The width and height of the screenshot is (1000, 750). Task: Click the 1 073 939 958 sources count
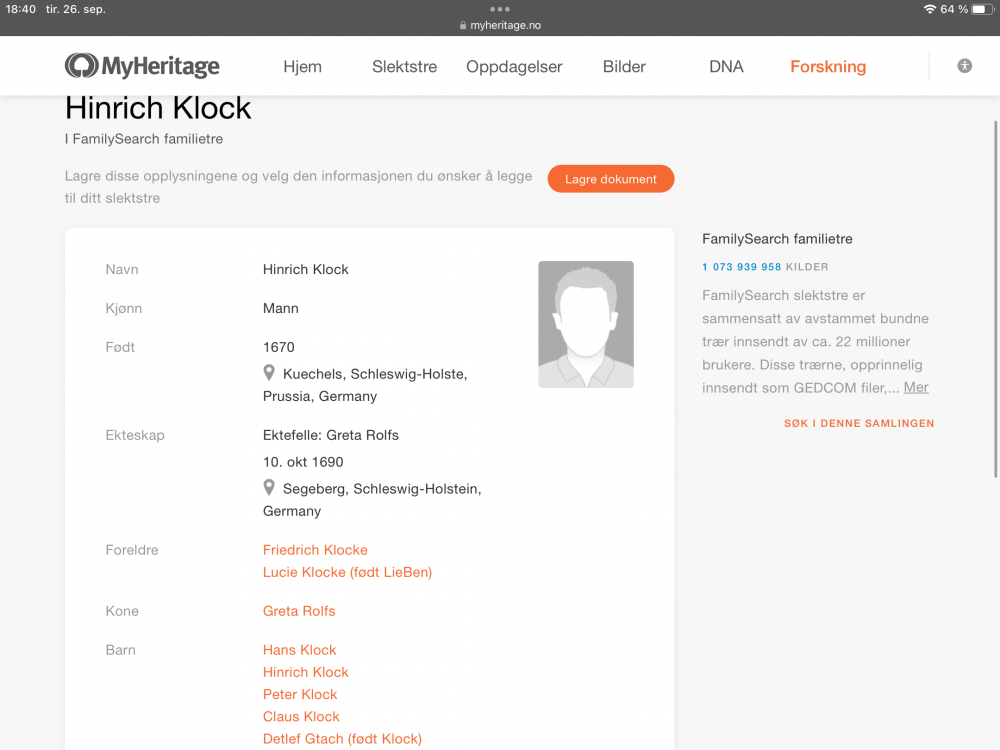pos(742,267)
